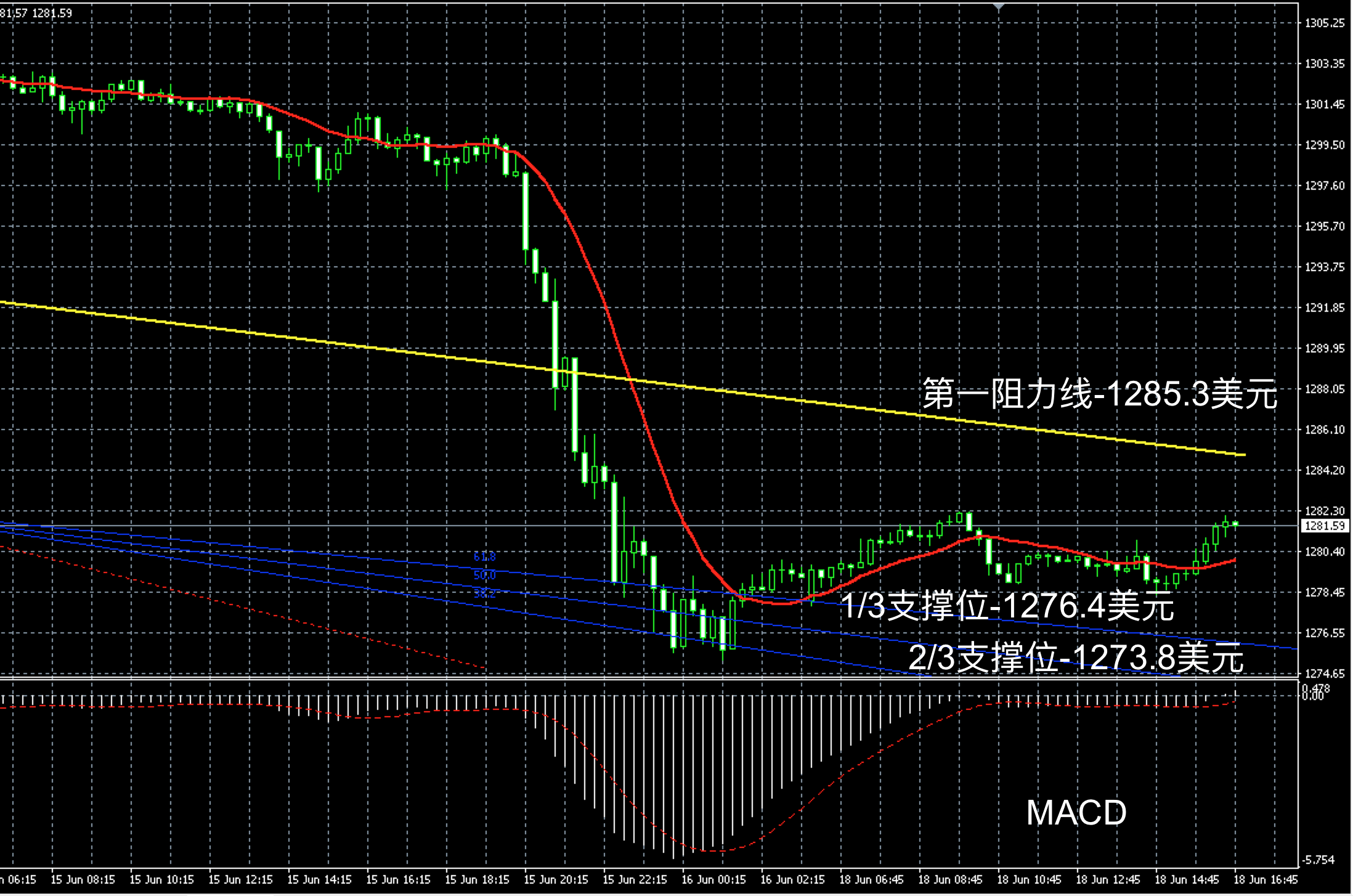Click the 38.2 Fibonacci level label
This screenshot has width=1353, height=896.
tap(484, 594)
